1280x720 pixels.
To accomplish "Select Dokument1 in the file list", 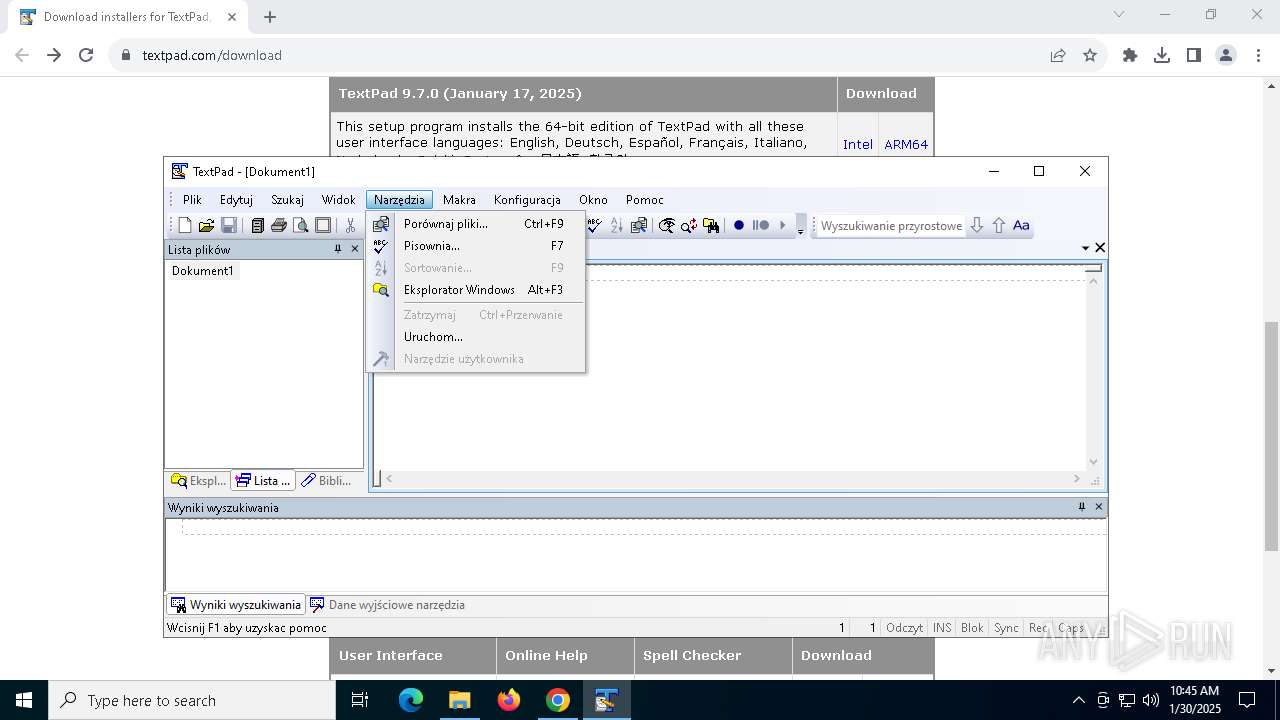I will click(x=202, y=271).
